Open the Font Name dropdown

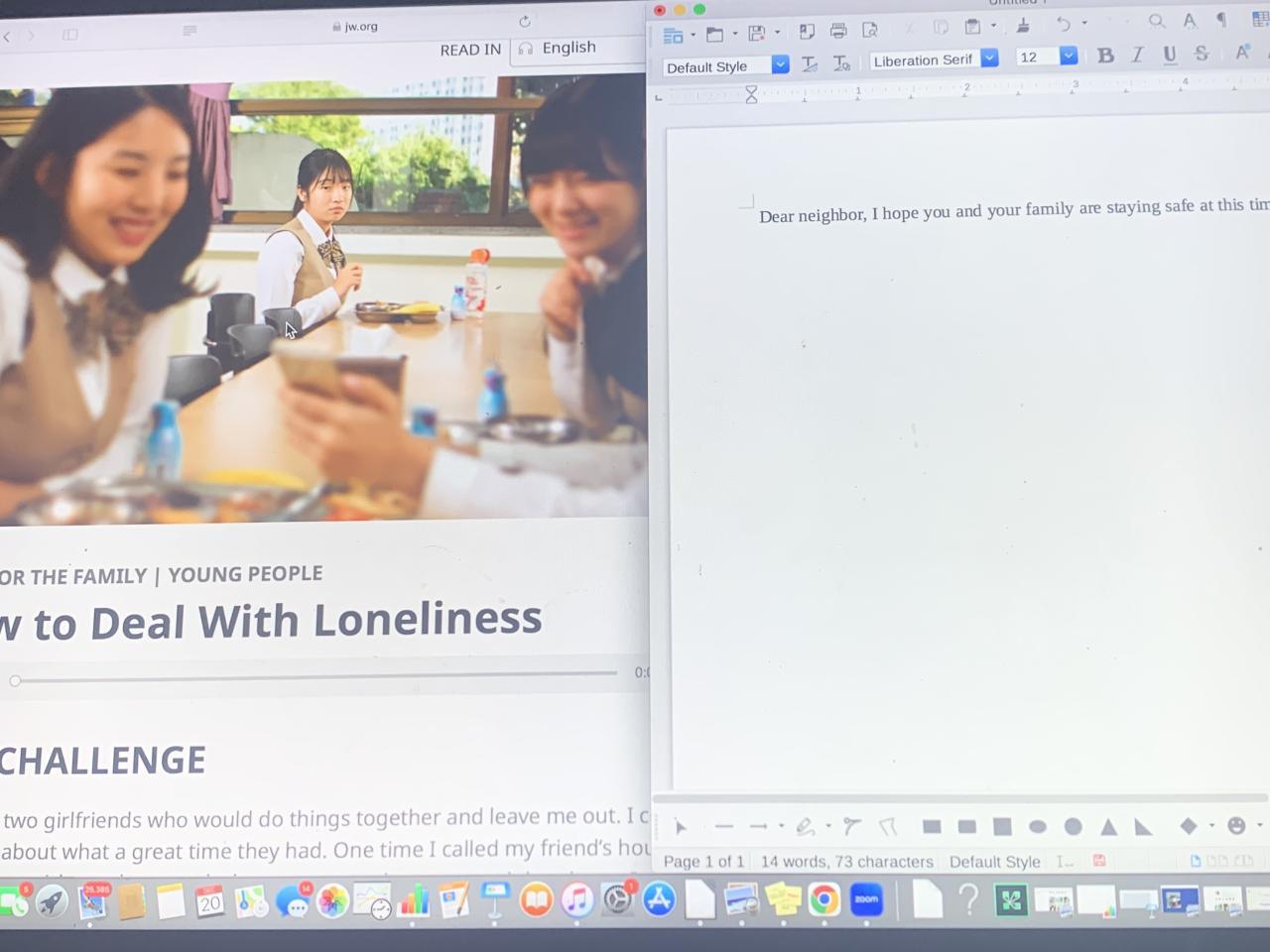click(x=989, y=59)
